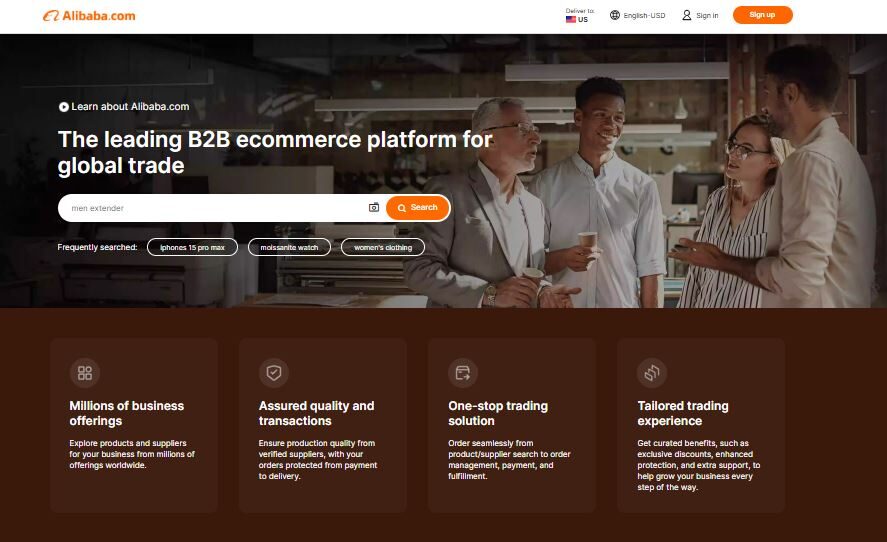Screen dimensions: 887x542
Task: Click the camera image search icon
Action: (x=374, y=208)
